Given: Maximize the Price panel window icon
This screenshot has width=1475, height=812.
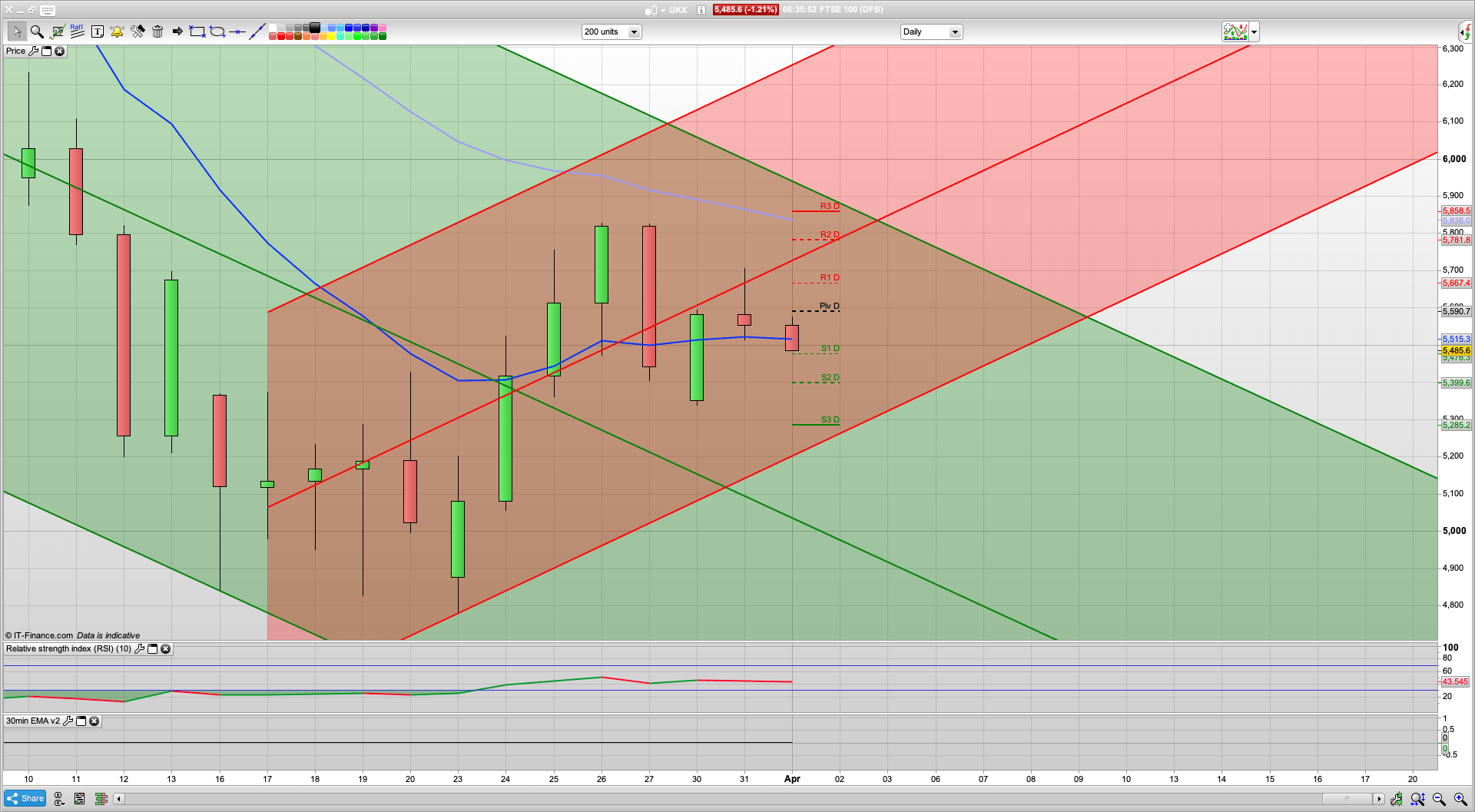Looking at the screenshot, I should [x=46, y=51].
